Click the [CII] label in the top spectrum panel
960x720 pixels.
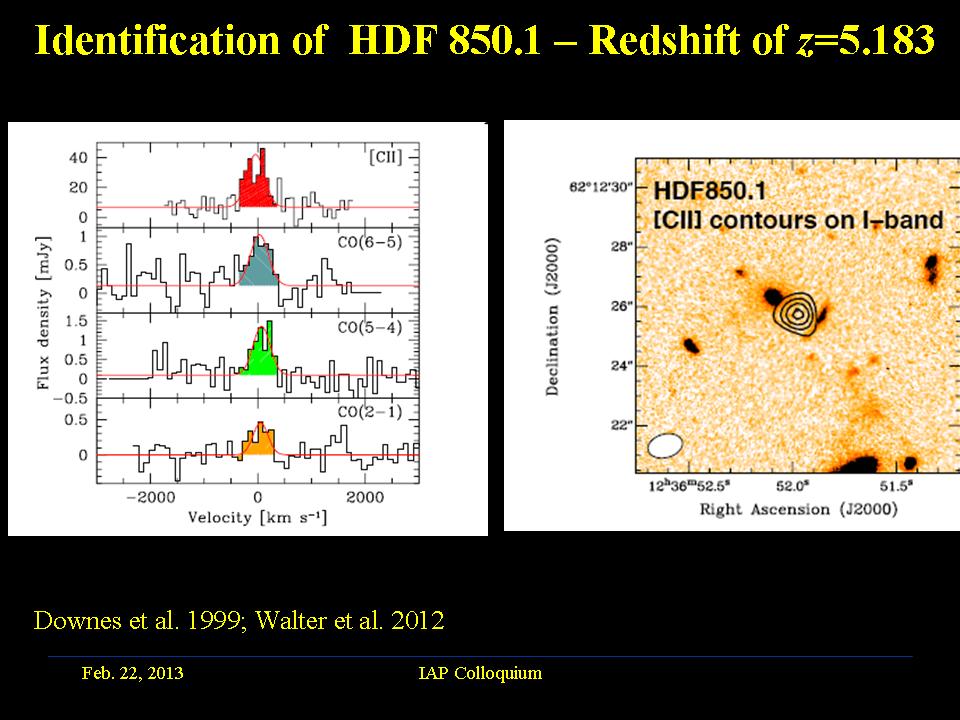coord(386,158)
